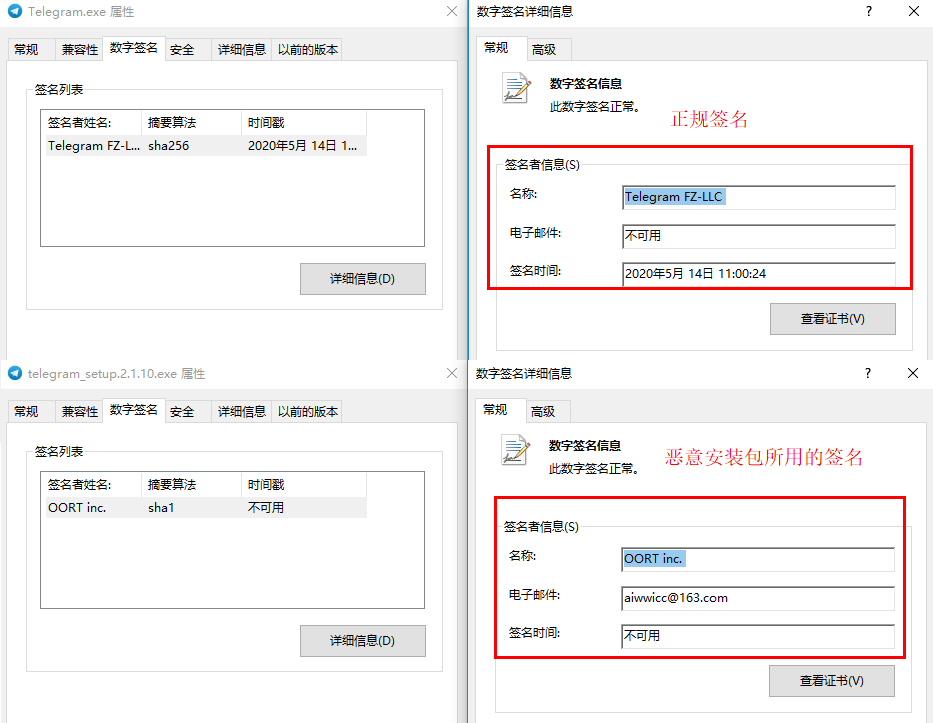This screenshot has height=723, width=933.
Task: Select the OORT inc. signature row
Action: click(206, 508)
